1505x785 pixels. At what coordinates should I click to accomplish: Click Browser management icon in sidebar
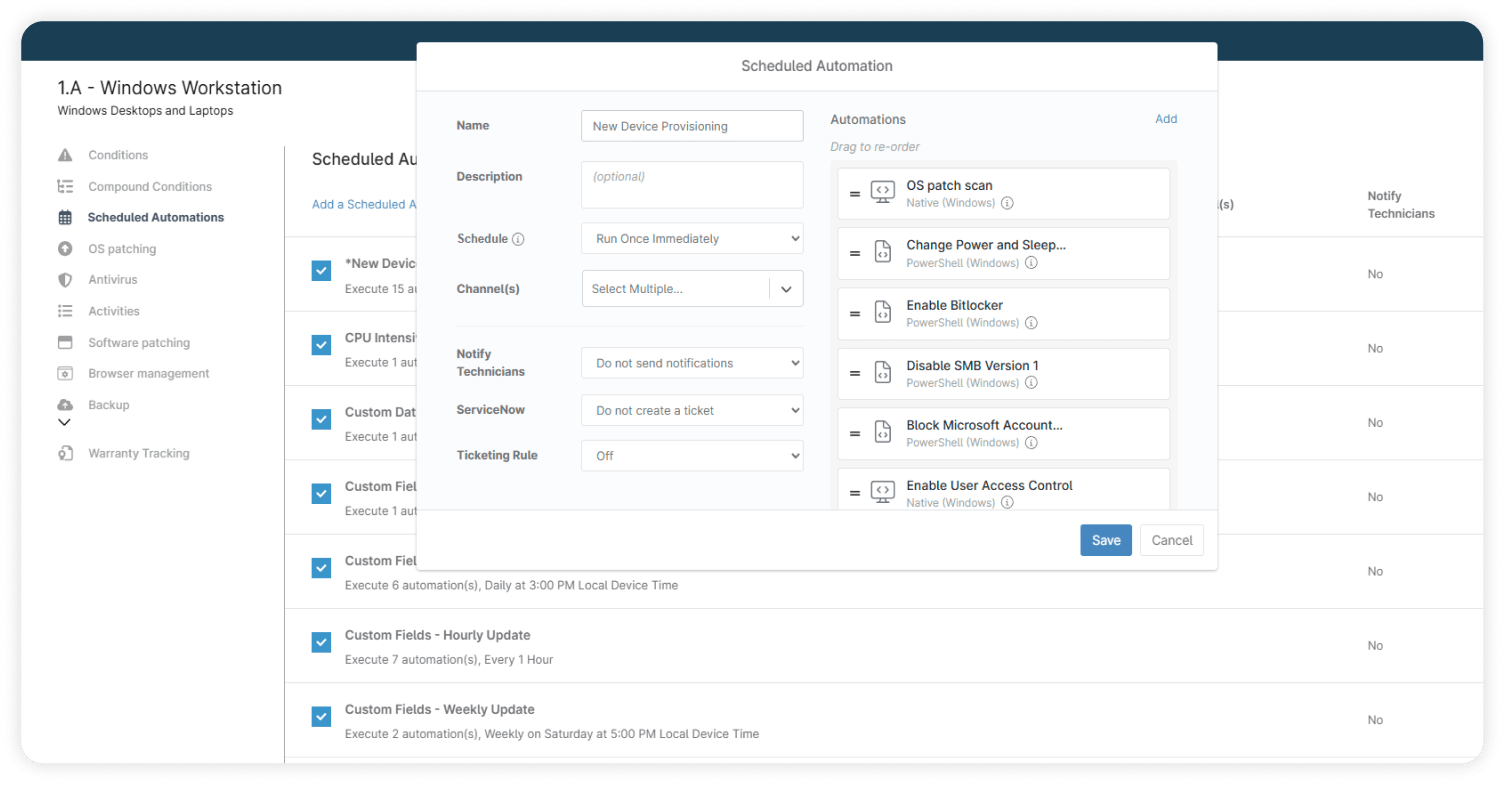[x=65, y=373]
